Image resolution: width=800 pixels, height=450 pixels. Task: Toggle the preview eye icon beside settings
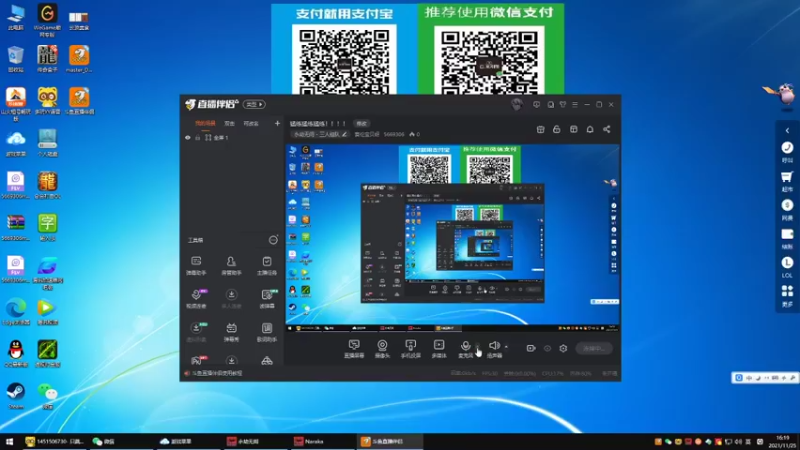(x=547, y=348)
